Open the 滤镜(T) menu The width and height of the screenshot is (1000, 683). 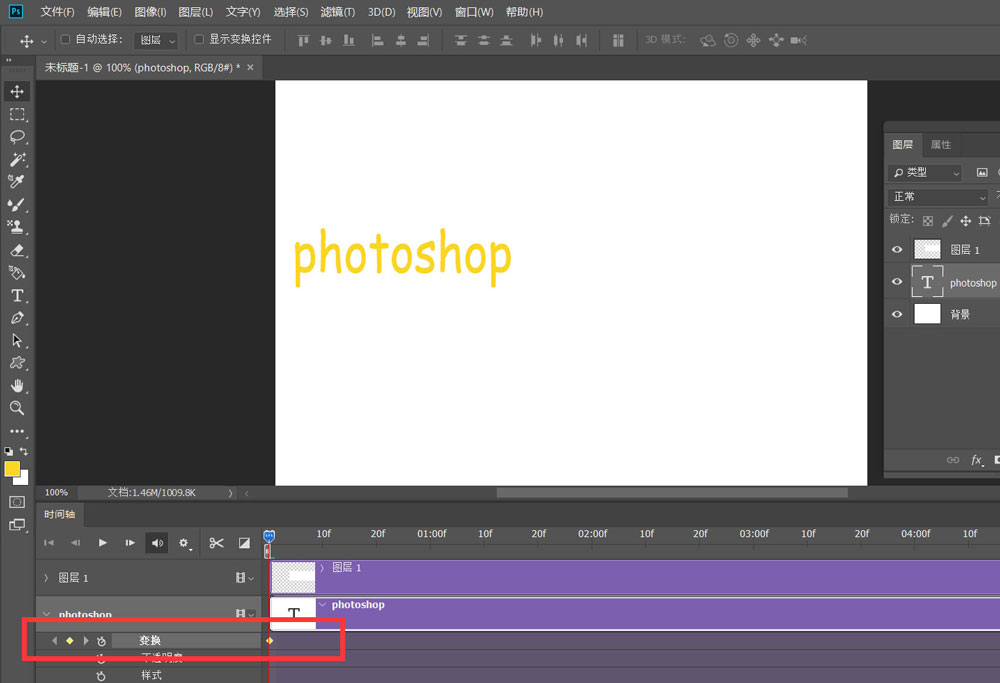tap(337, 12)
